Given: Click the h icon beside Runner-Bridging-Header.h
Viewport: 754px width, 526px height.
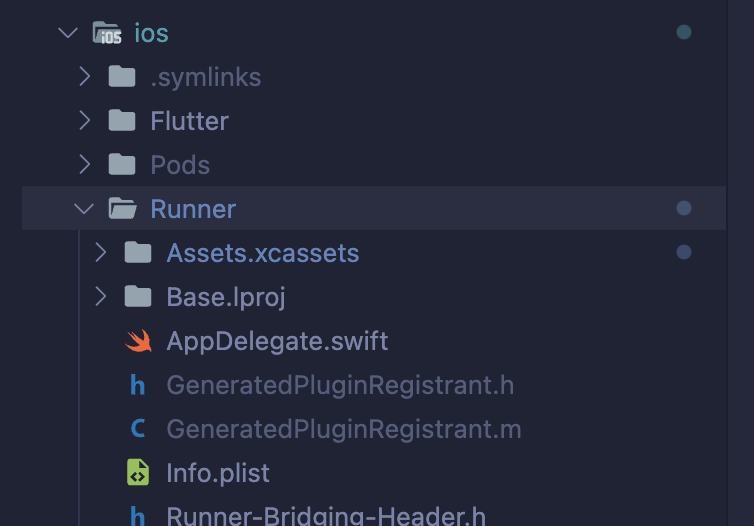Looking at the screenshot, I should point(138,517).
